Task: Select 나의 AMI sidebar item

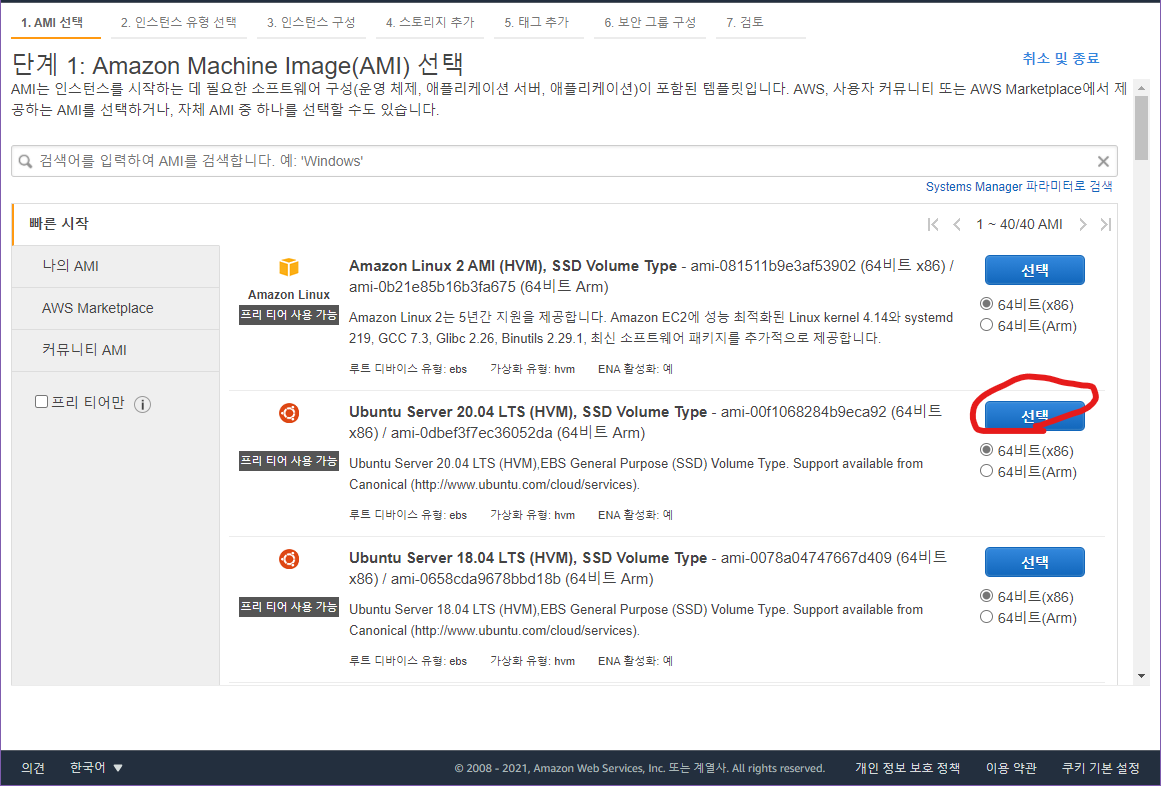Action: [116, 266]
